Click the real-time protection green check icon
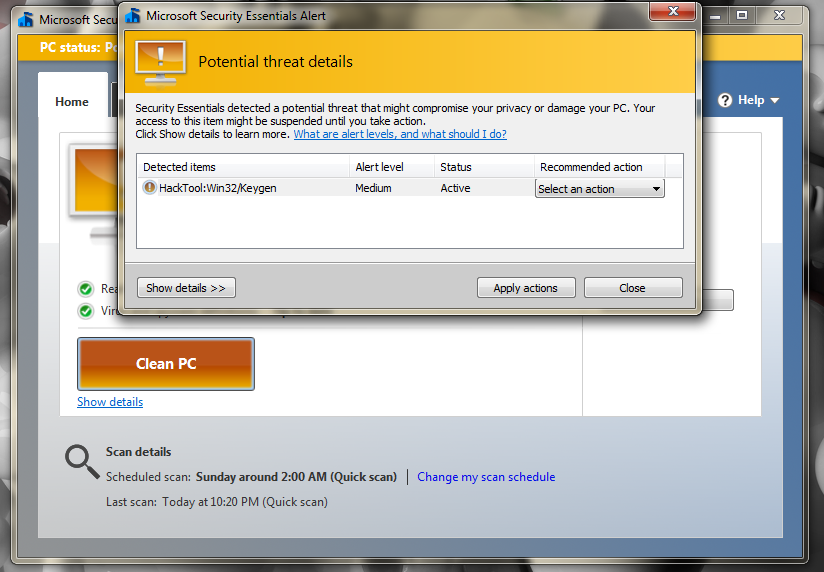Viewport: 824px width, 572px height. coord(86,289)
